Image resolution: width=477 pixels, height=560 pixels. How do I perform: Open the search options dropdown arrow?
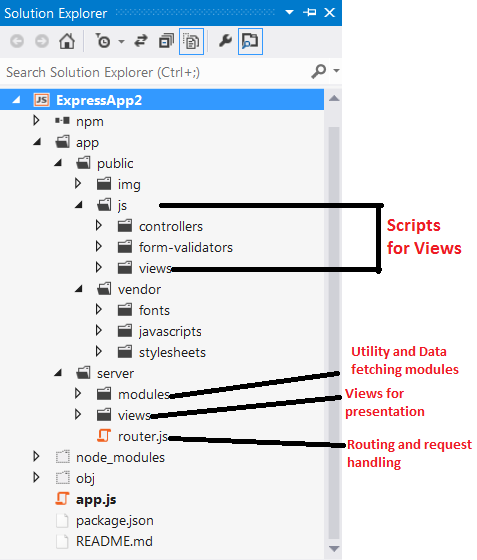(336, 71)
